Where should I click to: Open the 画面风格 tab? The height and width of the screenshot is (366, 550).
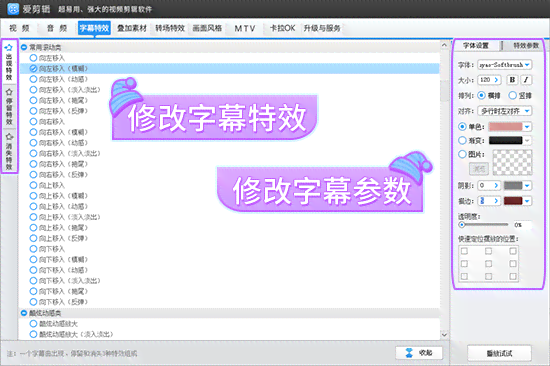(x=207, y=28)
